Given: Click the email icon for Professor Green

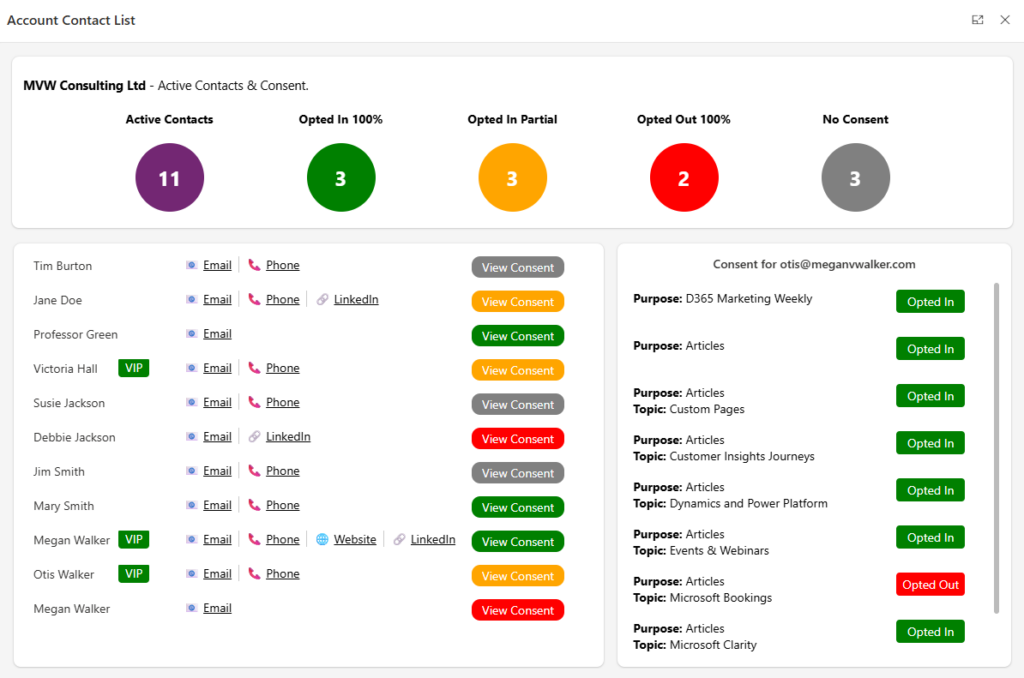Looking at the screenshot, I should pos(191,334).
